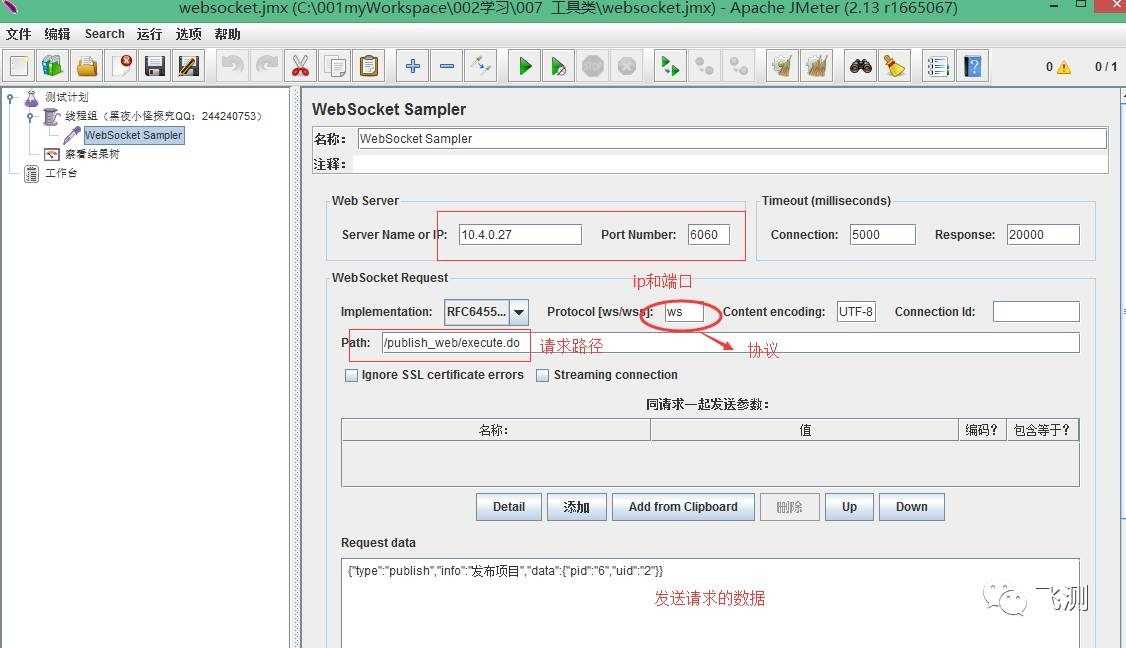Select 测试计划 tree item
This screenshot has height=648, width=1126.
[x=67, y=97]
